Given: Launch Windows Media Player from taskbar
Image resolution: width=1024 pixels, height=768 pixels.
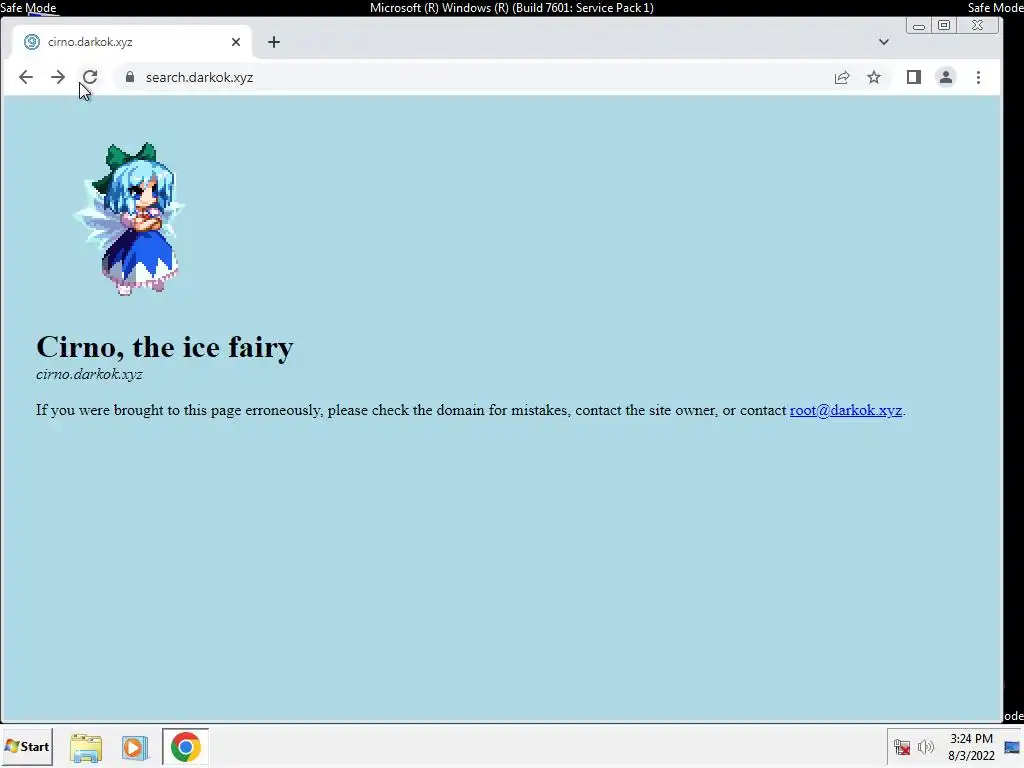Looking at the screenshot, I should (x=135, y=747).
